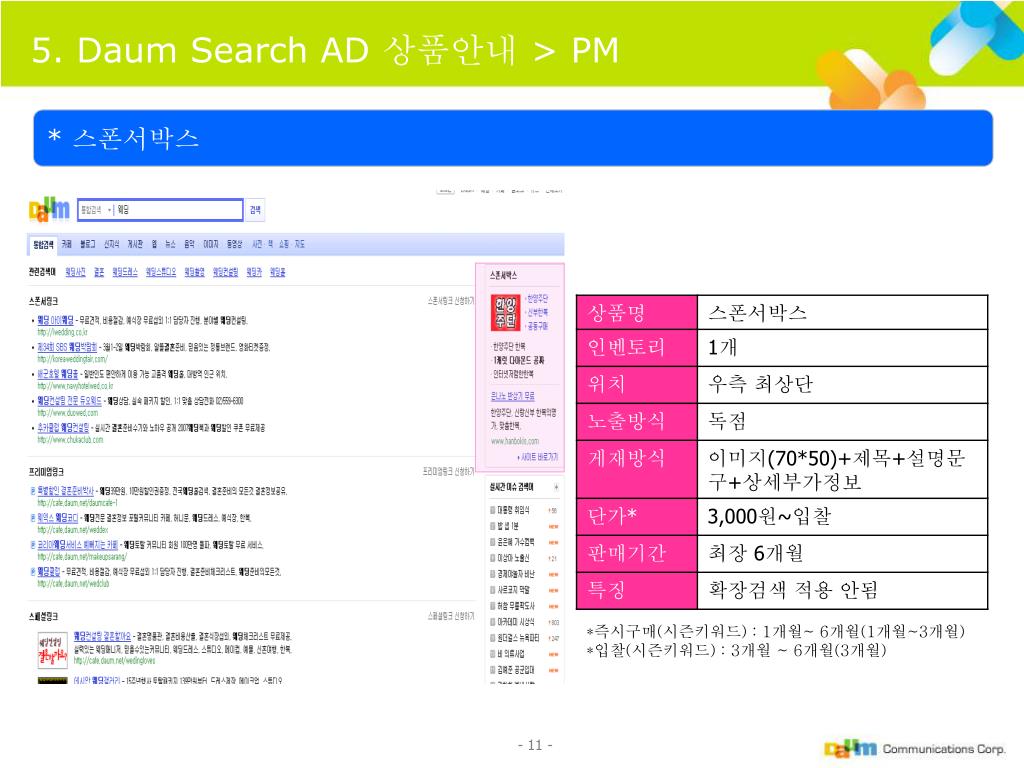Open the duowed.com URL link

[x=68, y=413]
